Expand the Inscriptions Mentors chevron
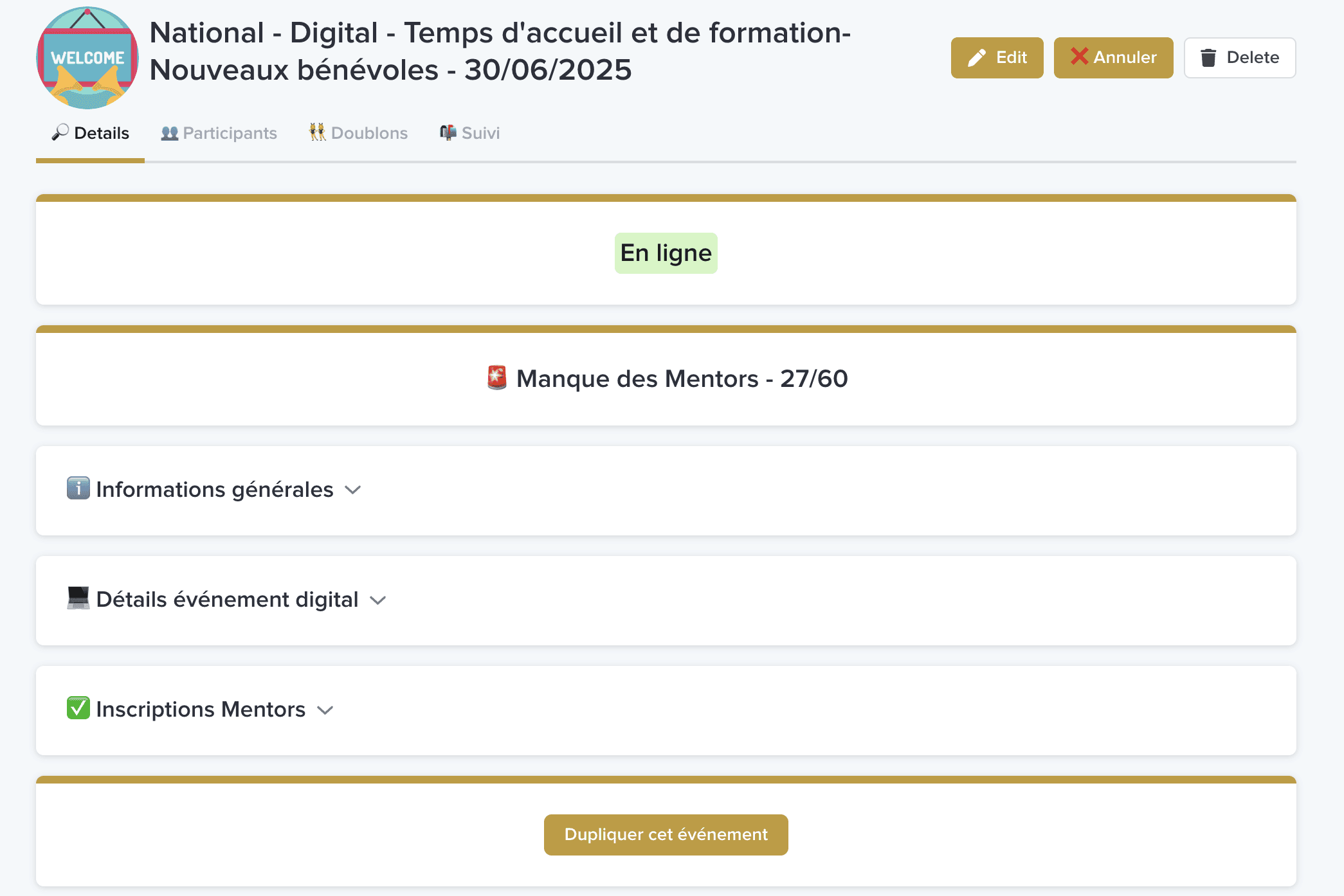 (x=325, y=710)
